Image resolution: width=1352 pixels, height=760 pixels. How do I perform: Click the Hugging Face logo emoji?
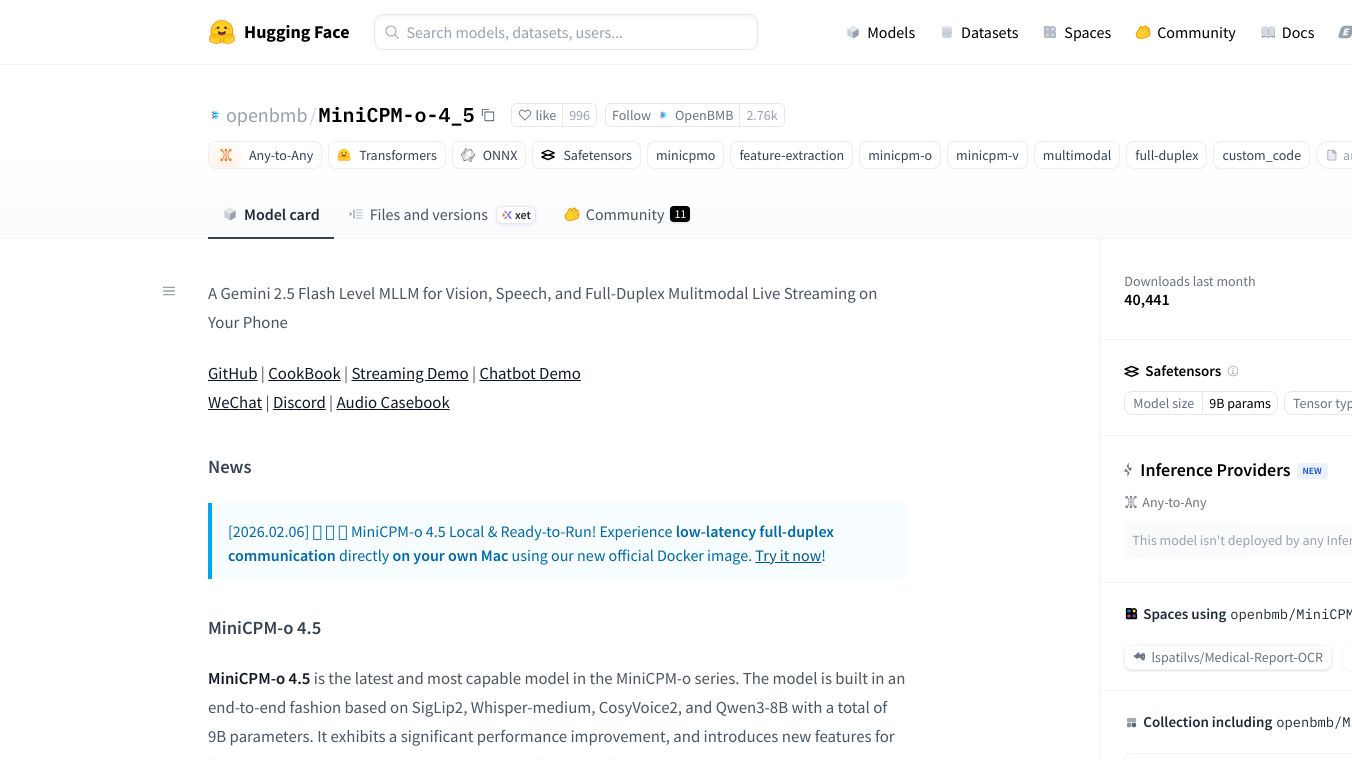point(222,32)
